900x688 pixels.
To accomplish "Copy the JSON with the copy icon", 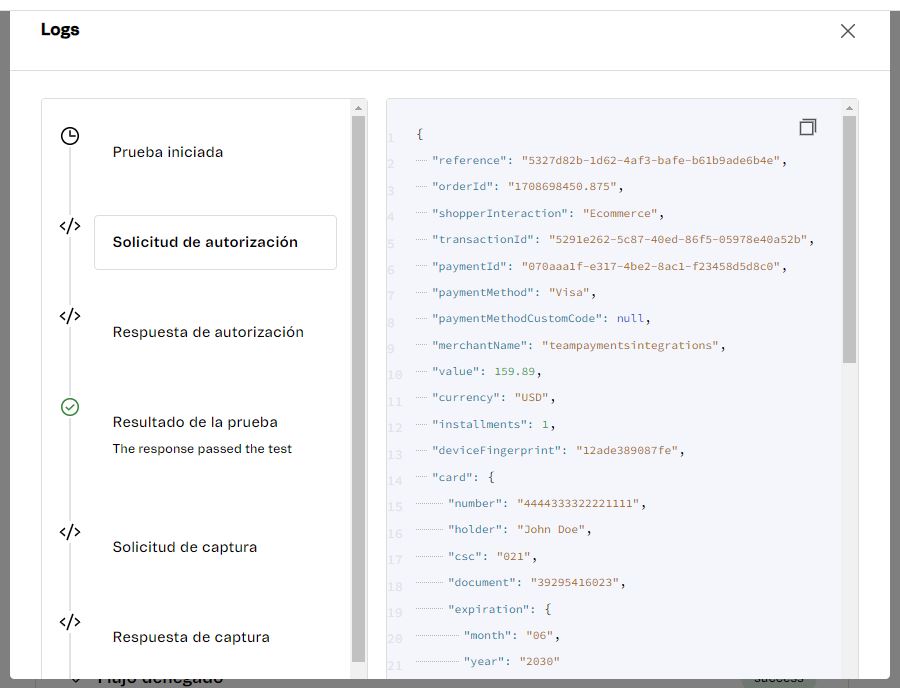I will coord(808,127).
